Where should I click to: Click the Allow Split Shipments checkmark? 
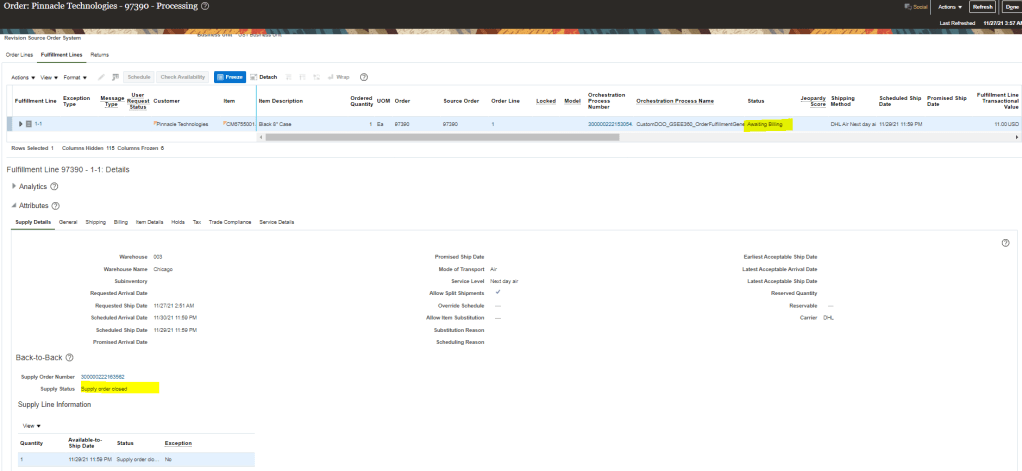[x=497, y=292]
